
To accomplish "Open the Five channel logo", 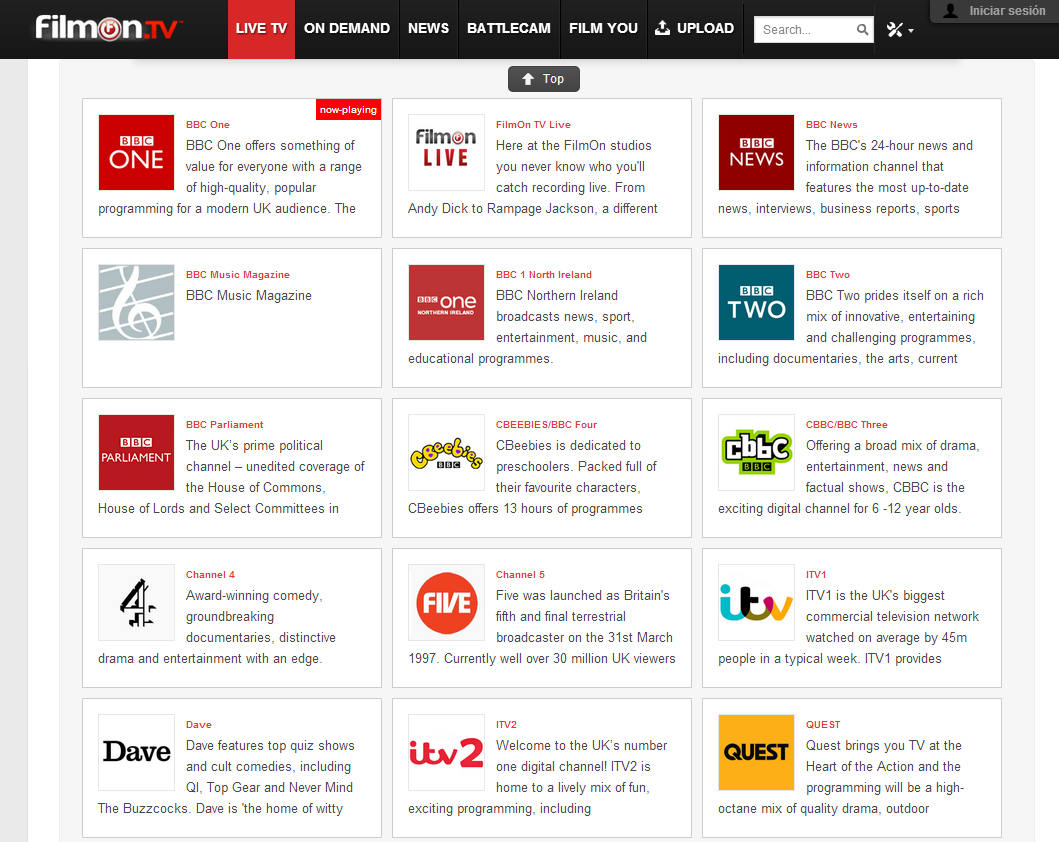I will pos(446,602).
